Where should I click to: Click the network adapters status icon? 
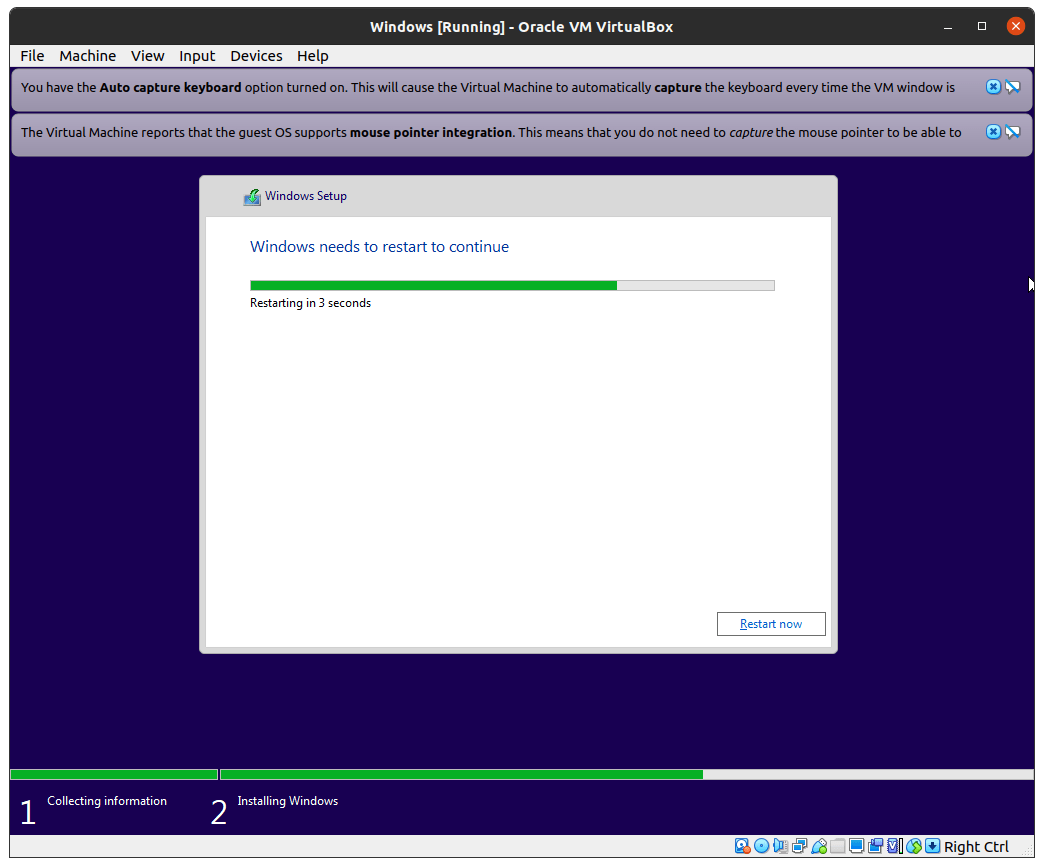[800, 846]
